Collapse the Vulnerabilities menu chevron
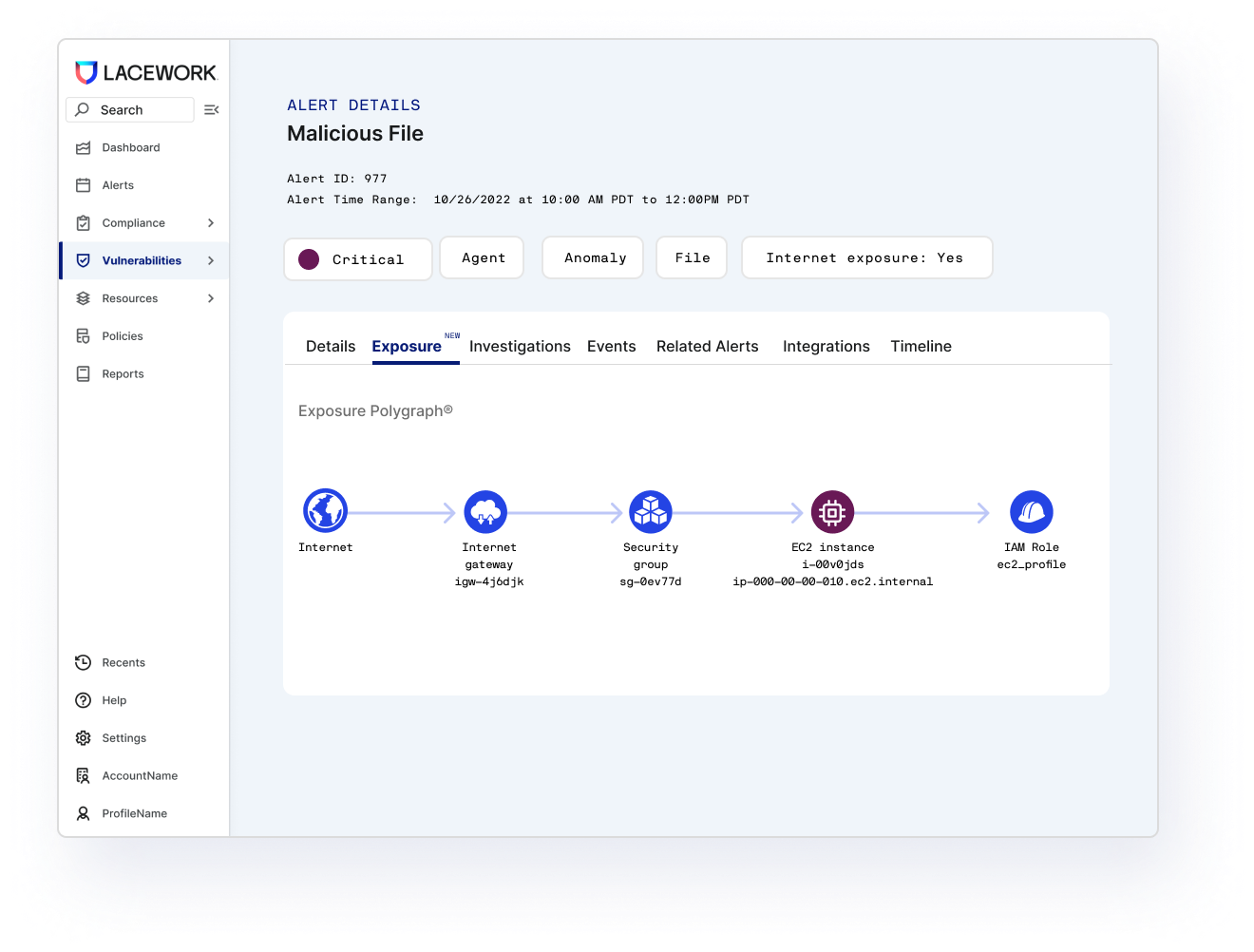This screenshot has height=952, width=1254. pos(211,259)
